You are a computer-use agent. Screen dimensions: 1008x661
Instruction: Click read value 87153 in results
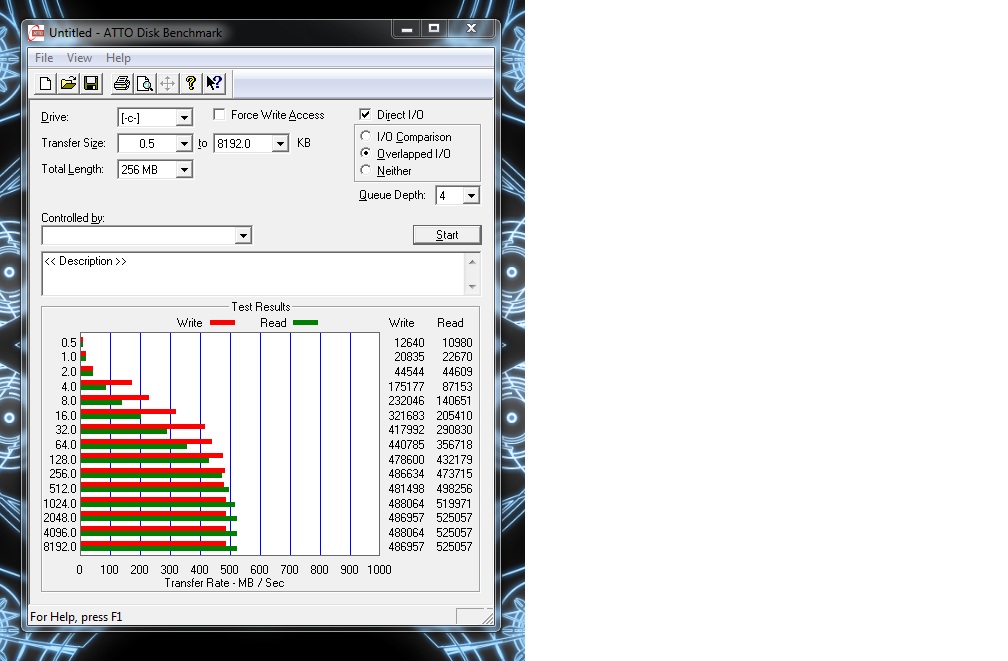(457, 386)
